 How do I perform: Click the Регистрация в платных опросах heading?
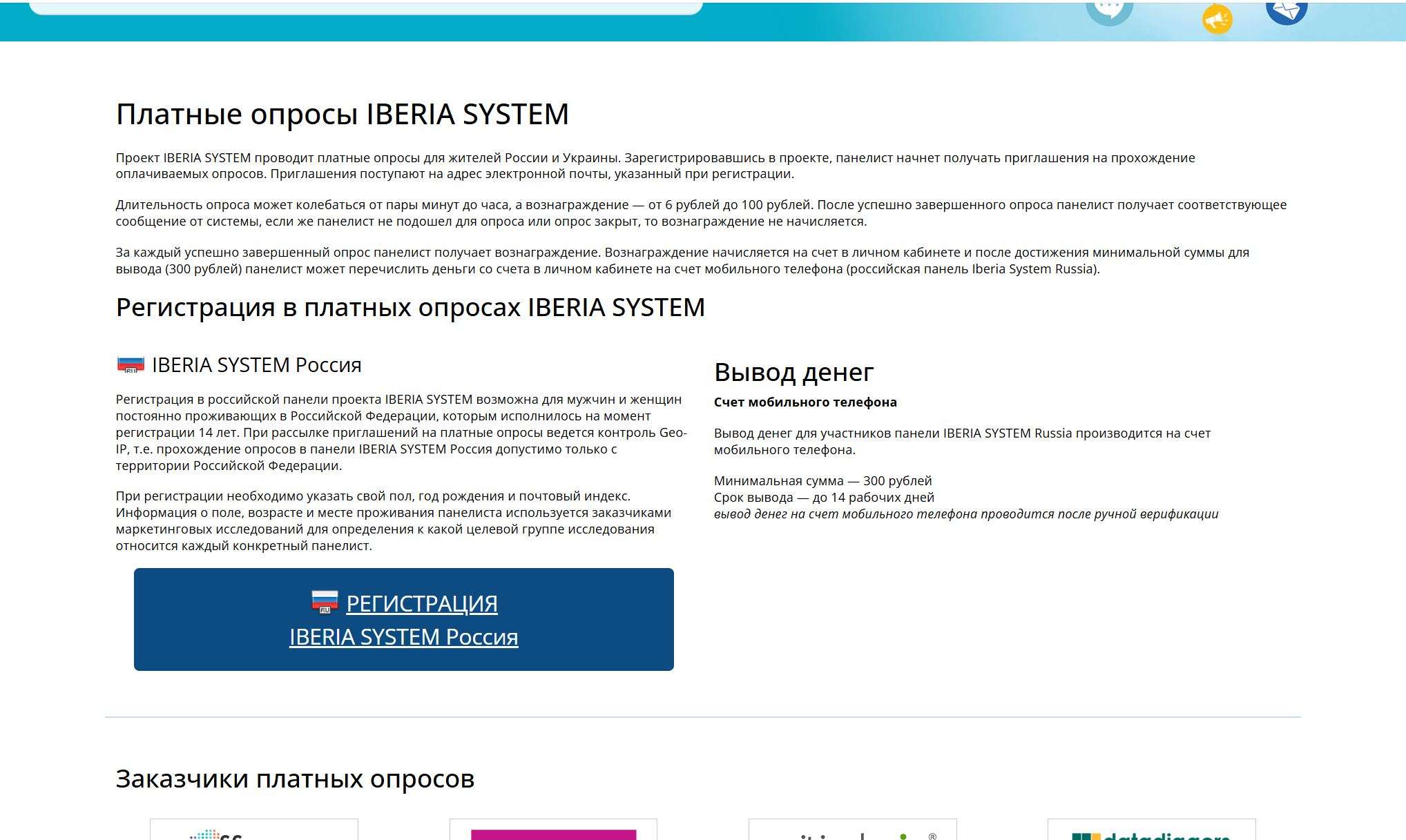(410, 307)
